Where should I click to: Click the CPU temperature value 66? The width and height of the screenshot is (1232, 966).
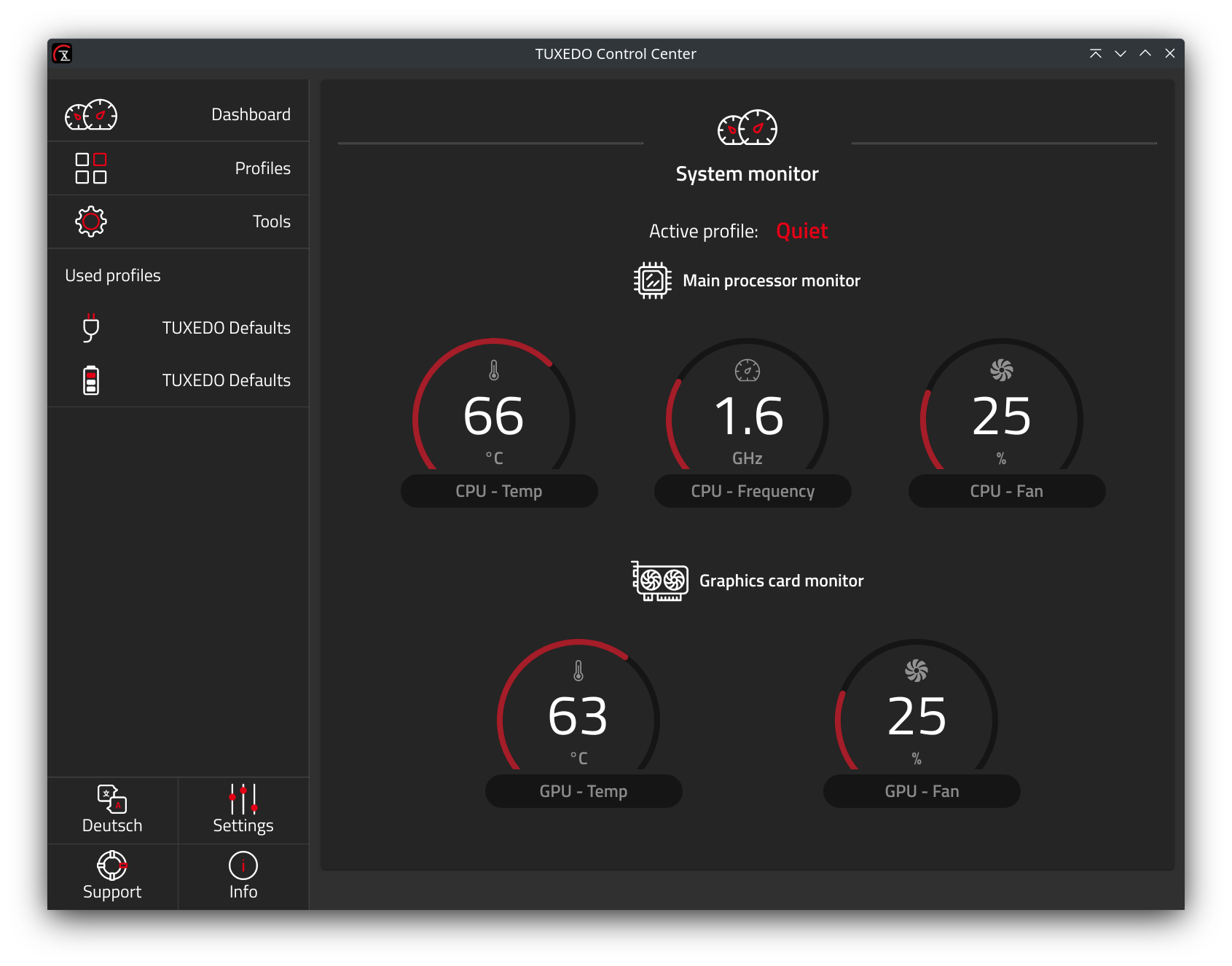coord(494,416)
